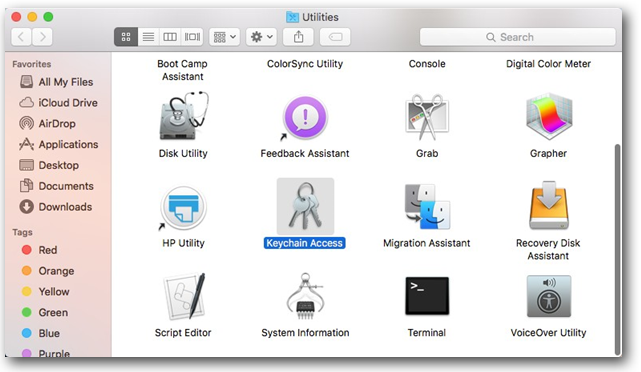Switch to Cover Flow view
This screenshot has width=641, height=372.
[x=192, y=37]
